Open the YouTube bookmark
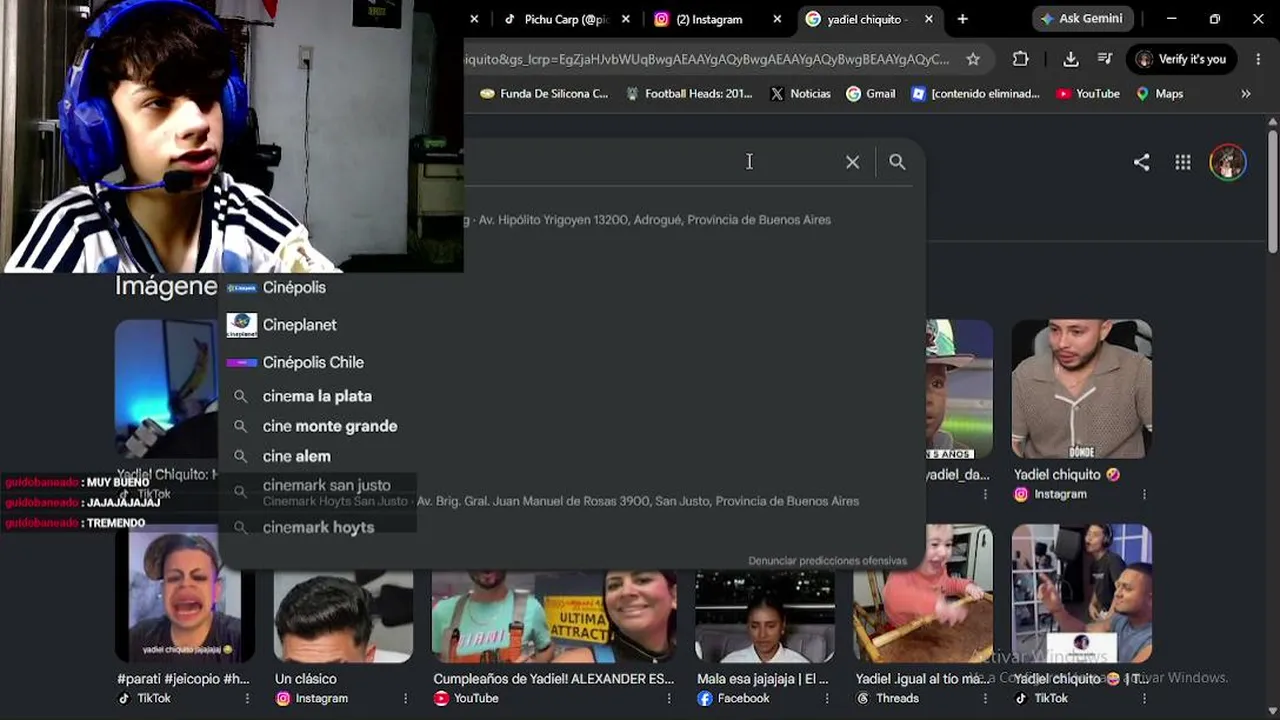This screenshot has height=720, width=1280. click(x=1088, y=94)
